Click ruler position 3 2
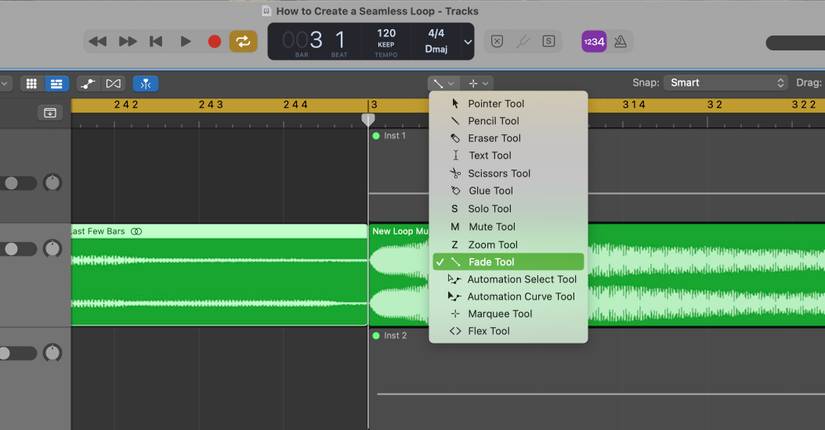This screenshot has width=825, height=430. [714, 105]
